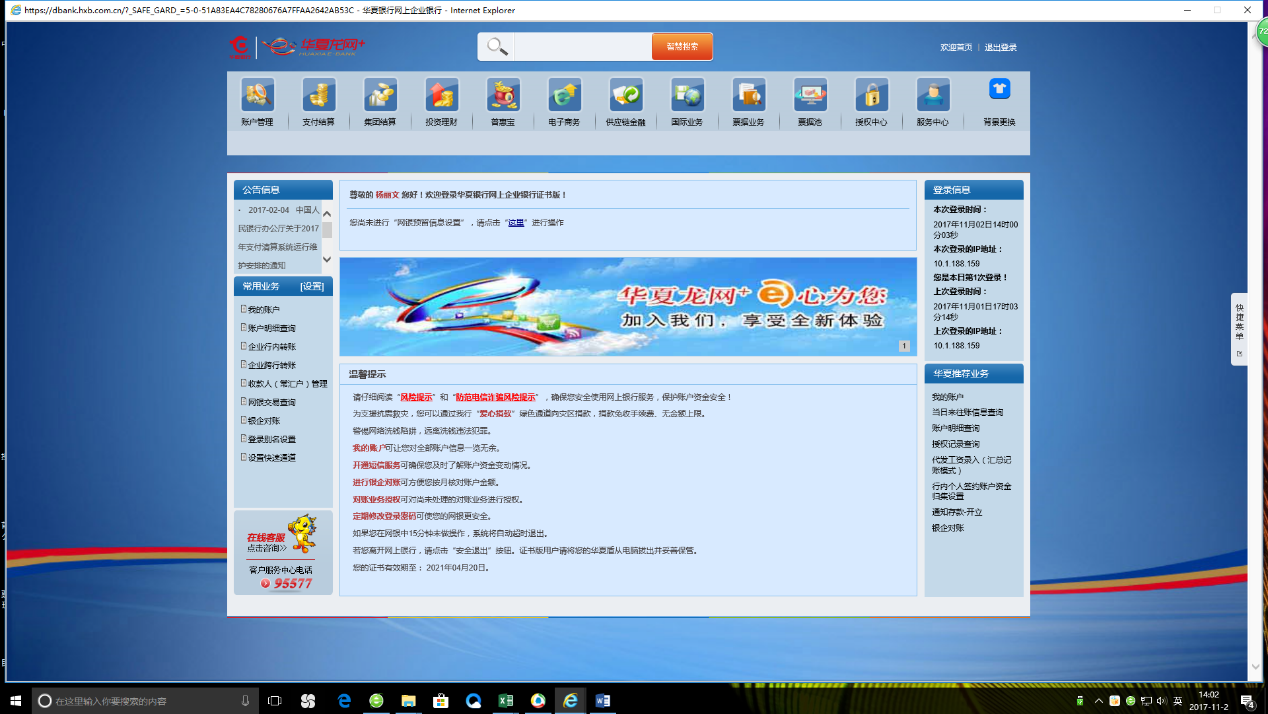Open the 授权中心 padlock icon

[x=871, y=95]
